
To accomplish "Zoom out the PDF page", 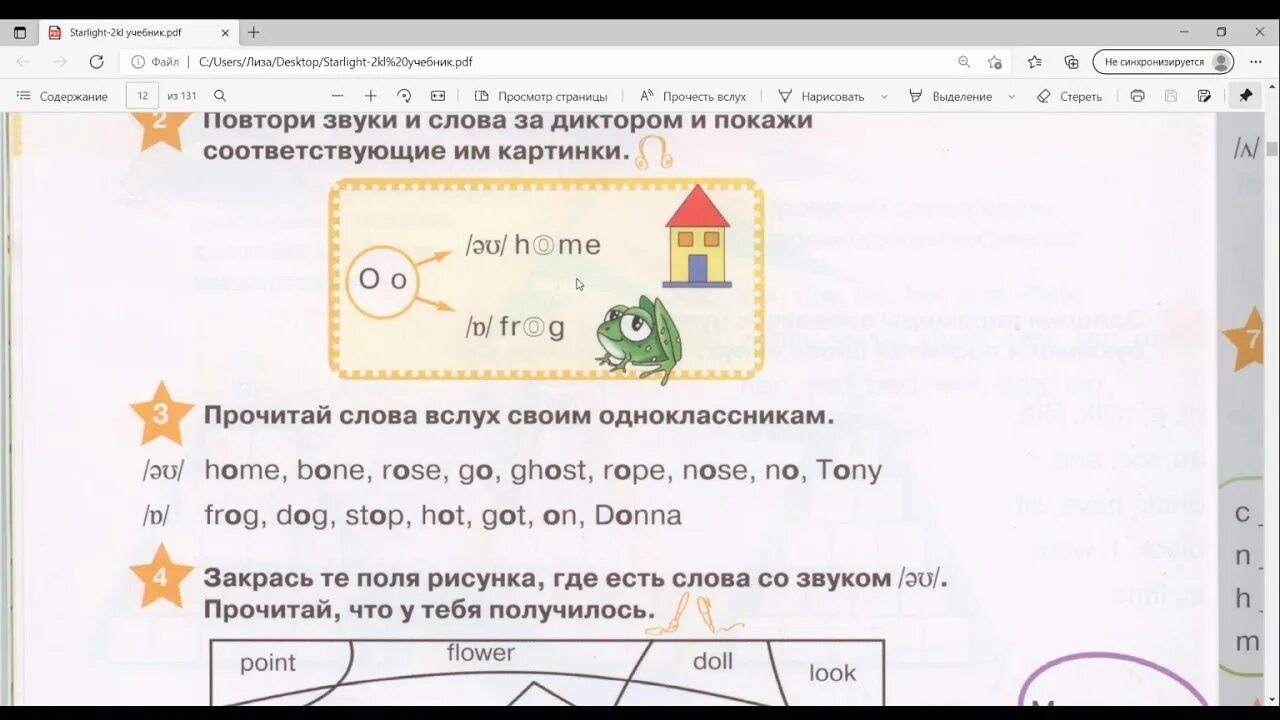I will 337,96.
